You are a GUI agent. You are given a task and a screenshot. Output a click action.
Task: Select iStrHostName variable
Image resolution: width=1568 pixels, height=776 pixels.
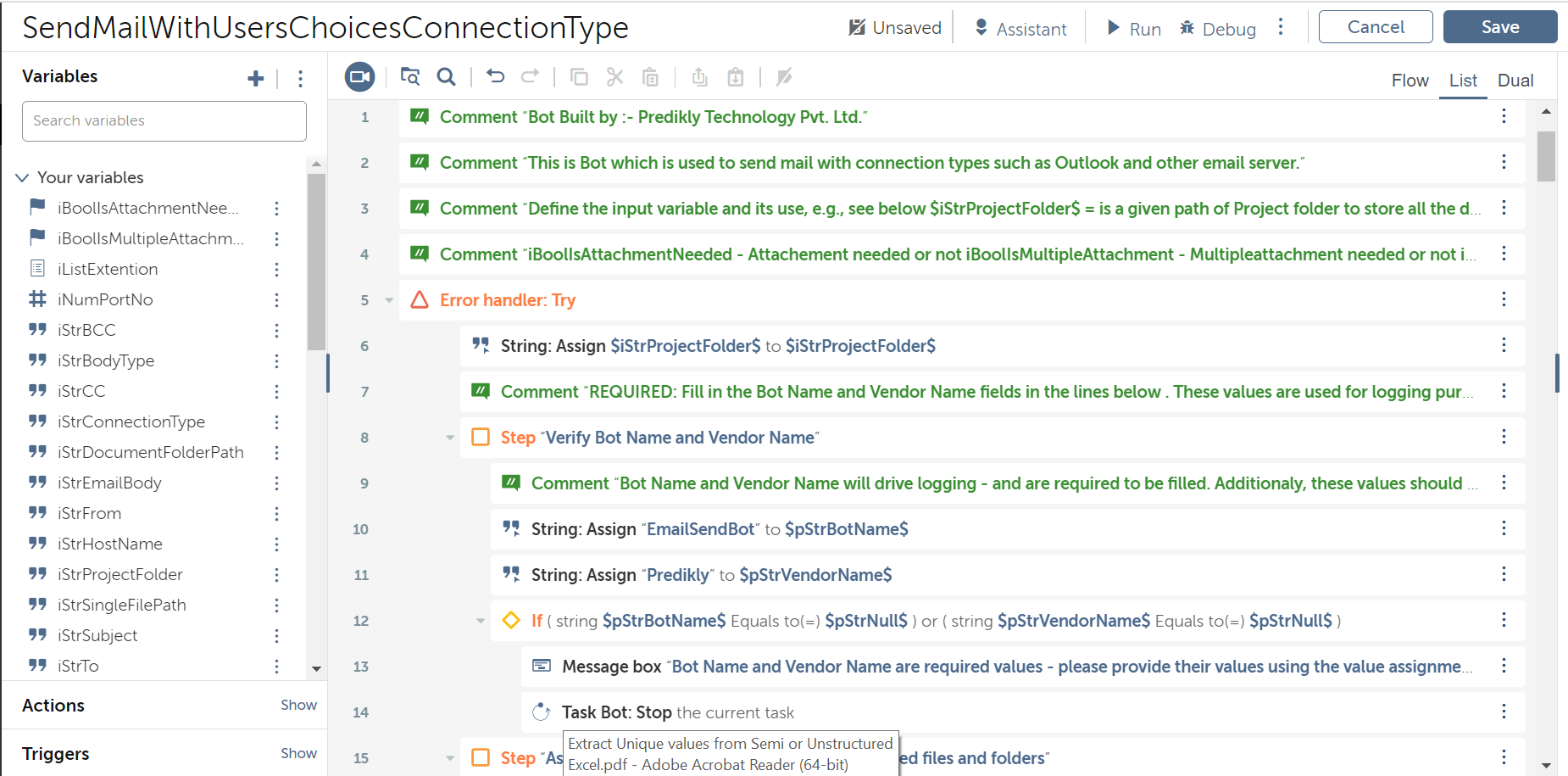coord(110,544)
